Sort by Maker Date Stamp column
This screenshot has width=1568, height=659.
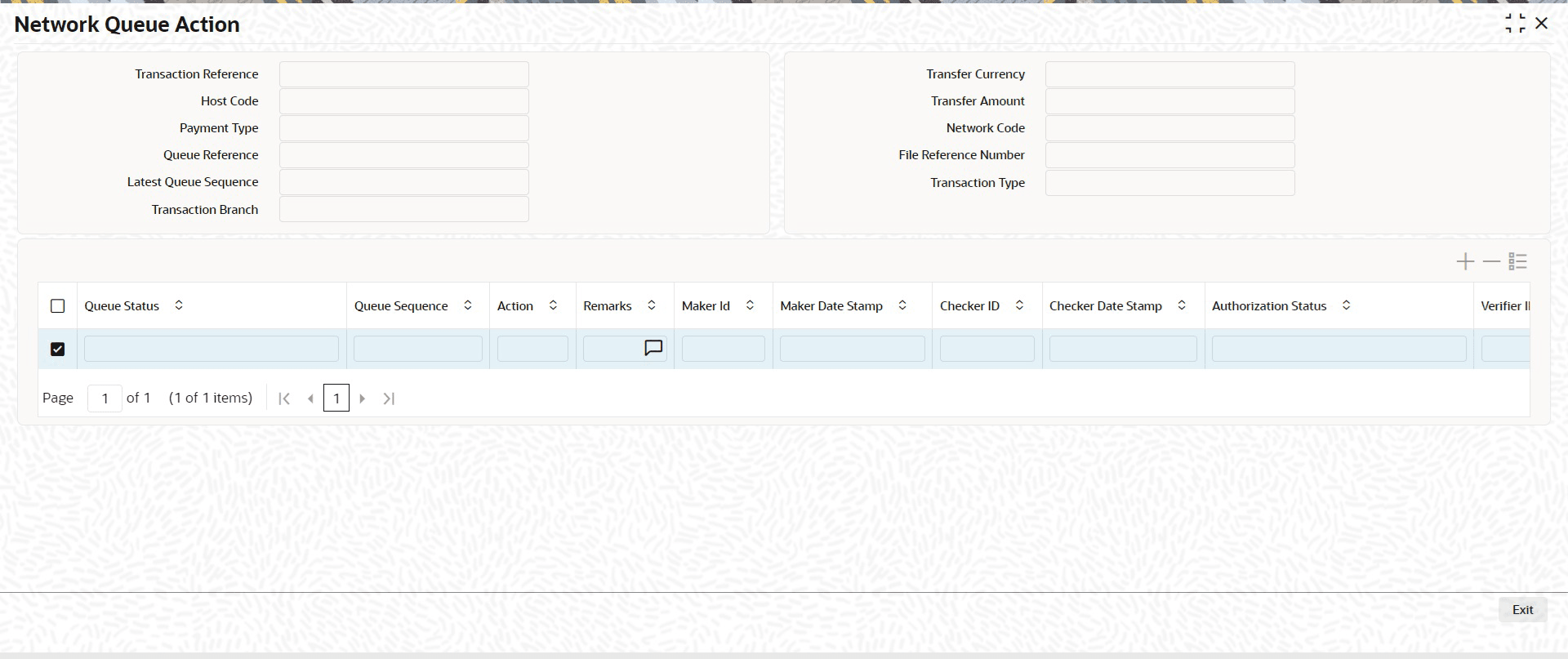click(x=902, y=305)
